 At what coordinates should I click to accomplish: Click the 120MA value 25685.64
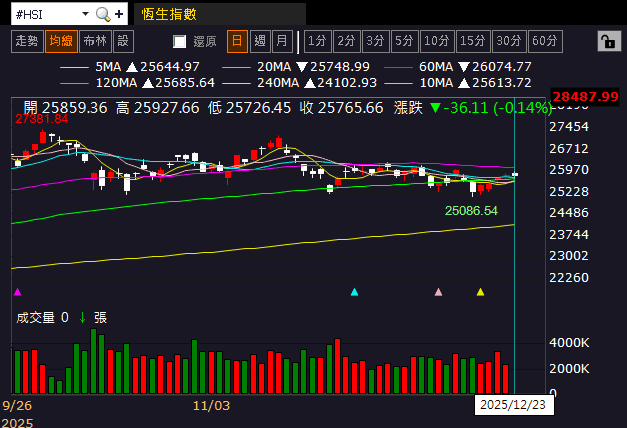click(185, 83)
